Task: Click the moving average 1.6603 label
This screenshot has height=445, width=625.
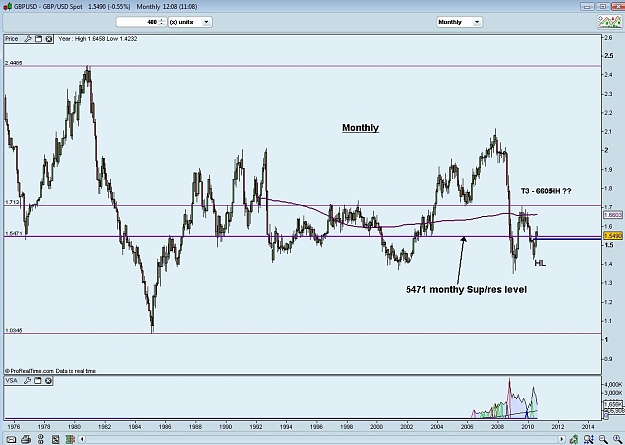Action: tap(613, 215)
